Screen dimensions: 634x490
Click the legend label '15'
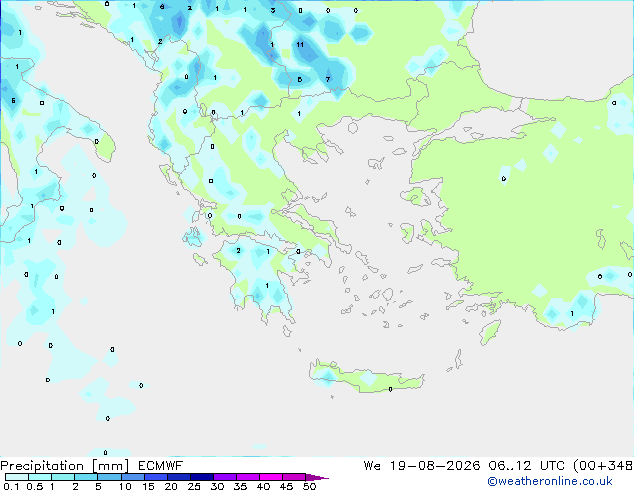click(x=148, y=486)
